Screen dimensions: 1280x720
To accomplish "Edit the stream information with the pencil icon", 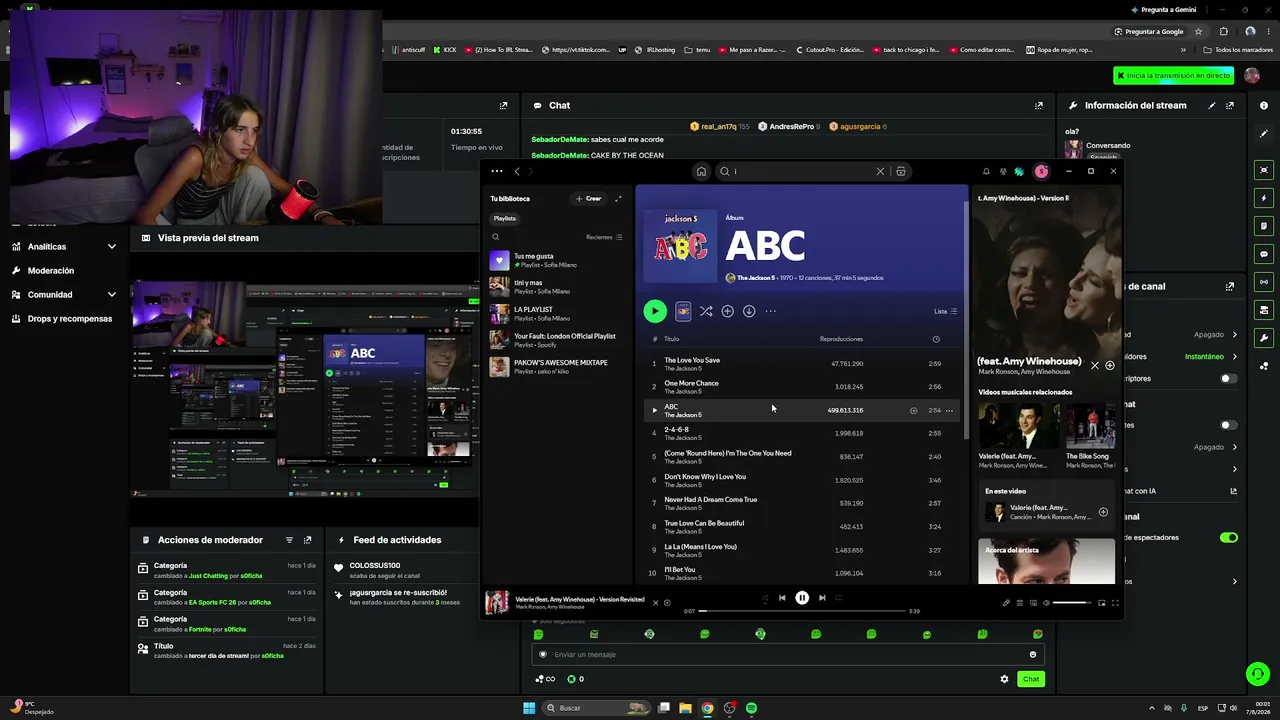I will tap(1212, 105).
